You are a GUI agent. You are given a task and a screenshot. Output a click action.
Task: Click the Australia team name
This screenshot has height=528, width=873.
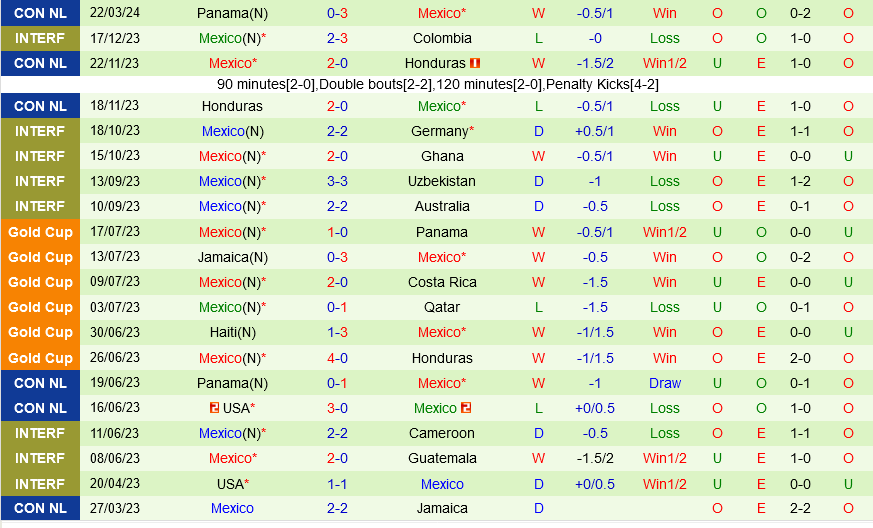click(x=442, y=206)
